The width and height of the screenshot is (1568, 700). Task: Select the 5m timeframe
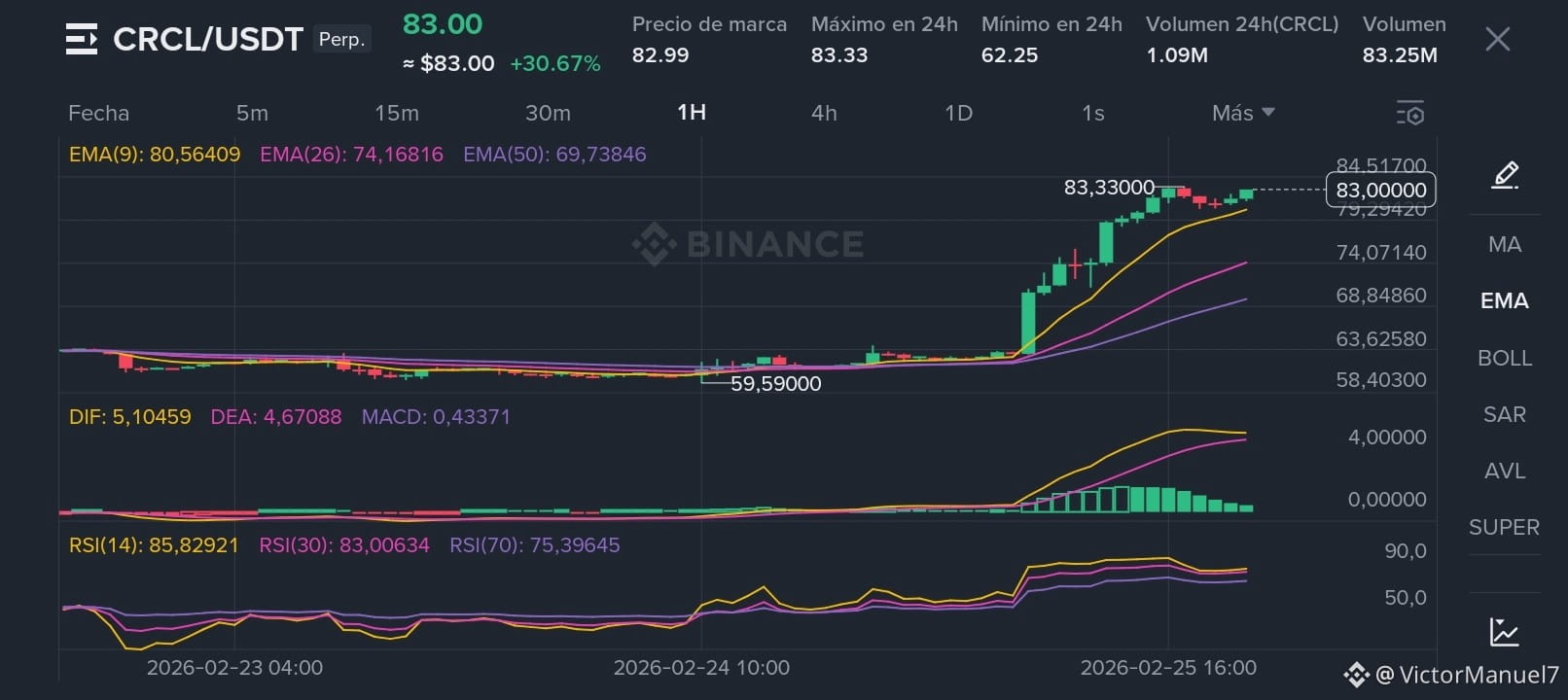252,113
